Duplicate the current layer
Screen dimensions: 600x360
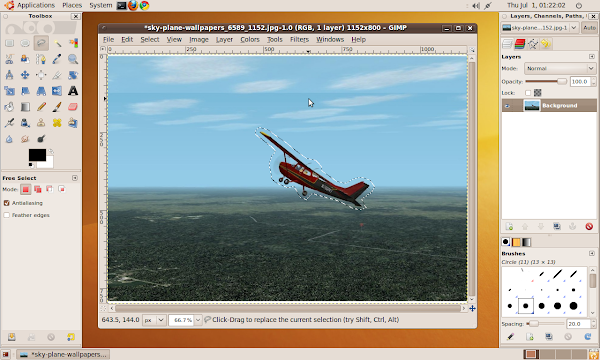click(x=557, y=226)
